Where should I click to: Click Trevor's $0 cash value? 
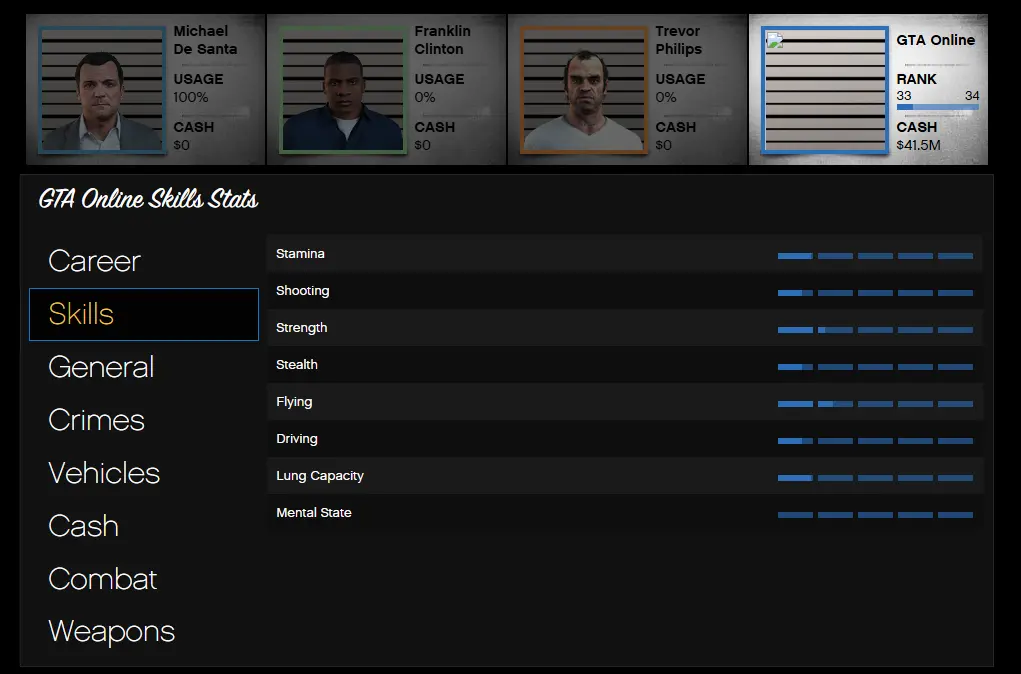[x=664, y=145]
